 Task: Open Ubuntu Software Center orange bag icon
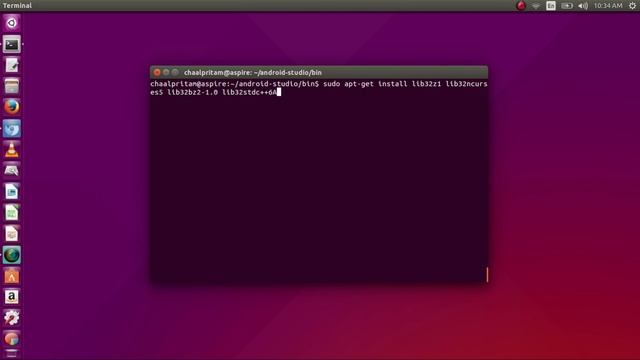pyautogui.click(x=11, y=276)
